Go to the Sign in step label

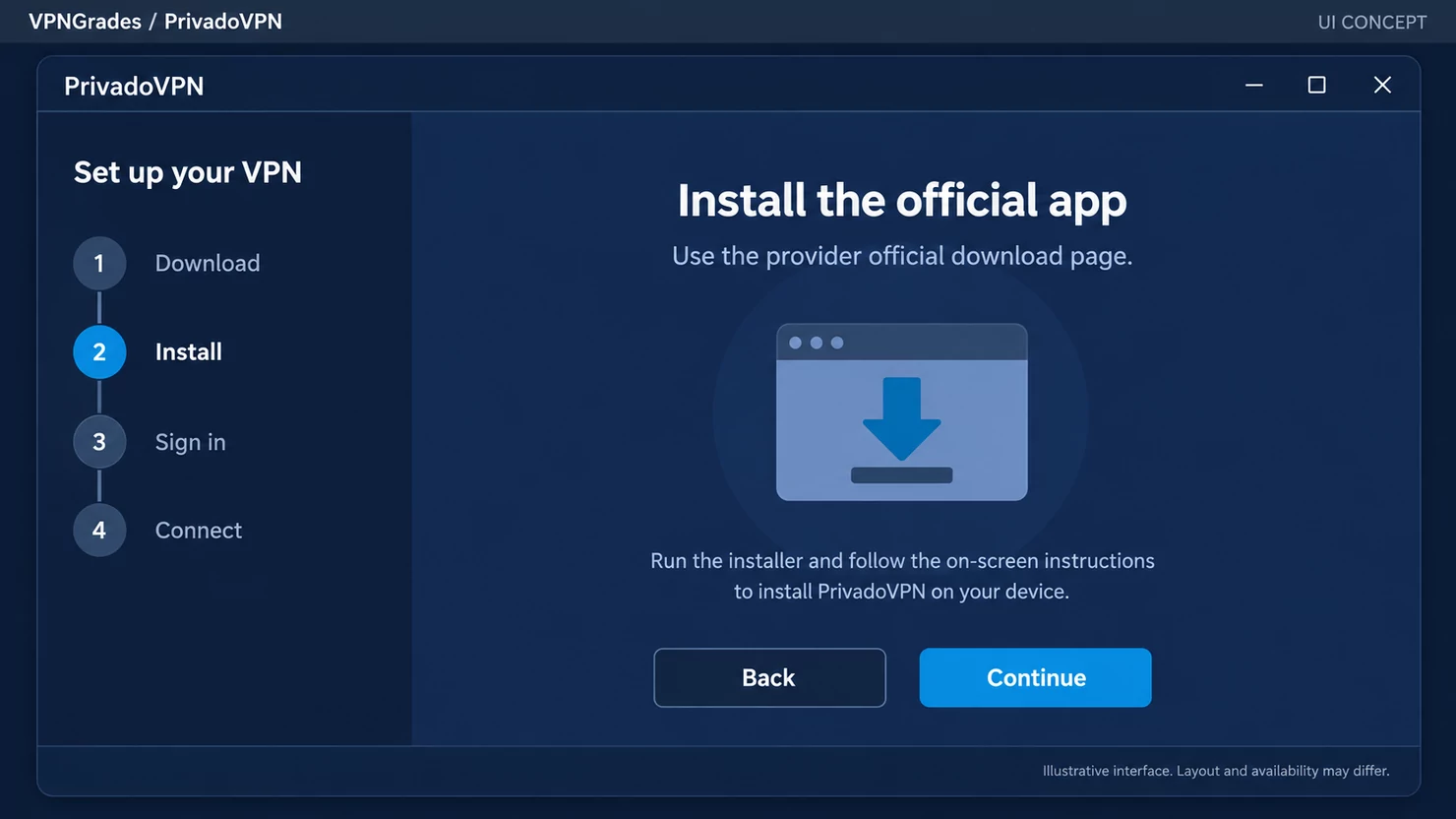[191, 442]
